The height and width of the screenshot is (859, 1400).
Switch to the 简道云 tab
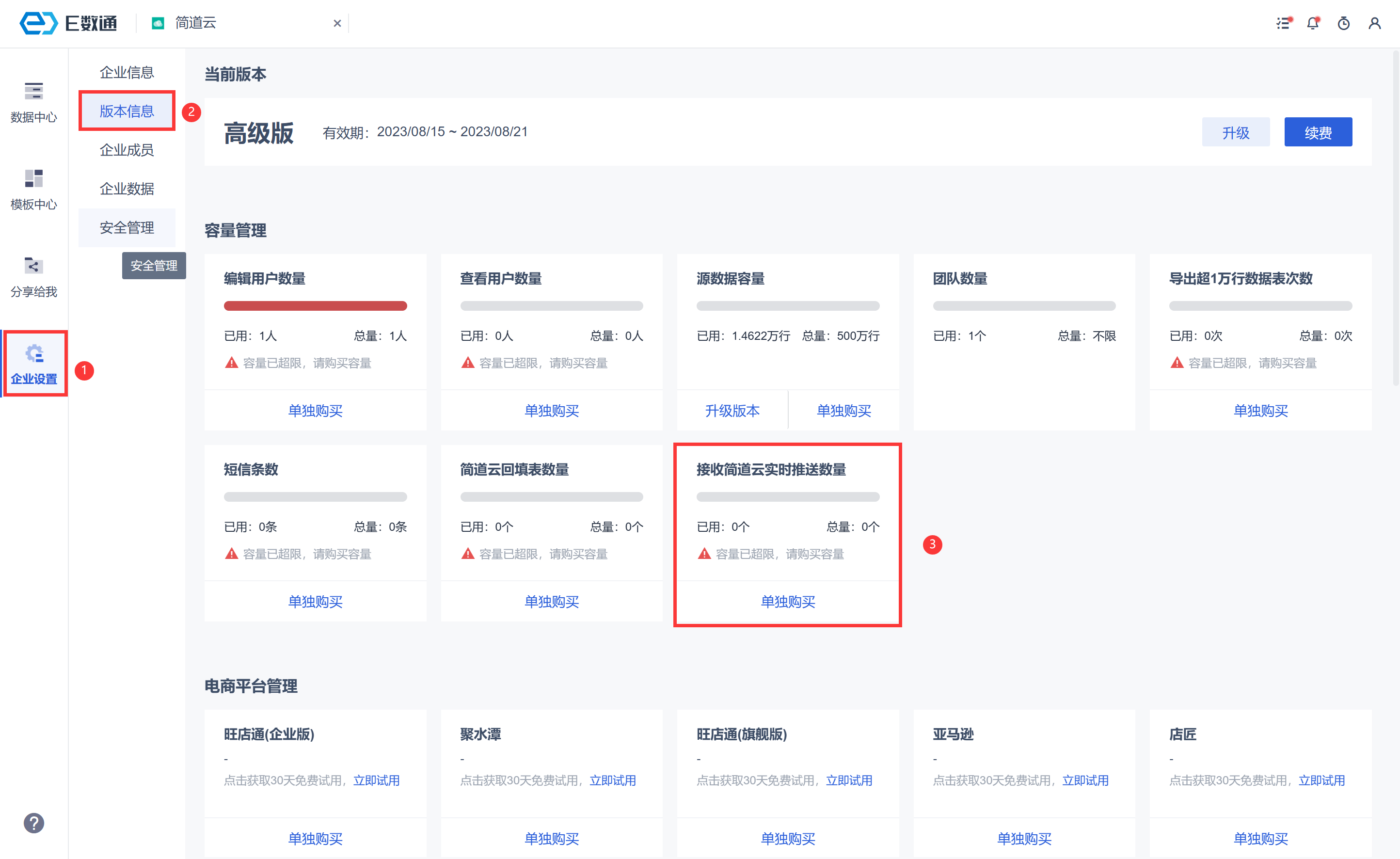(195, 23)
